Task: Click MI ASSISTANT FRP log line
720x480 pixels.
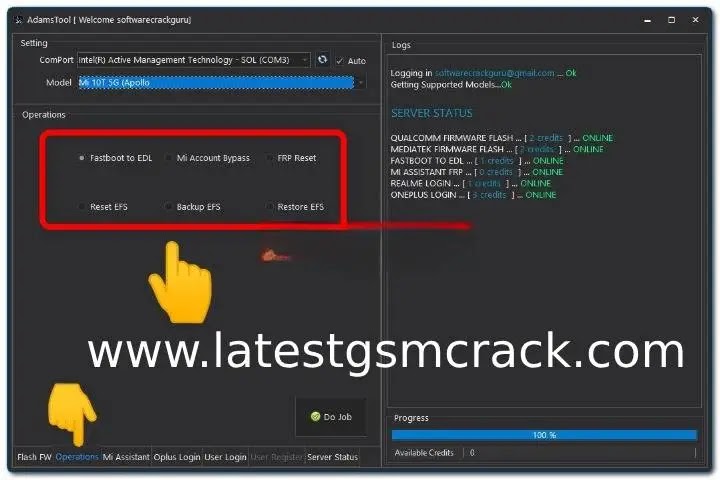Action: pos(477,172)
